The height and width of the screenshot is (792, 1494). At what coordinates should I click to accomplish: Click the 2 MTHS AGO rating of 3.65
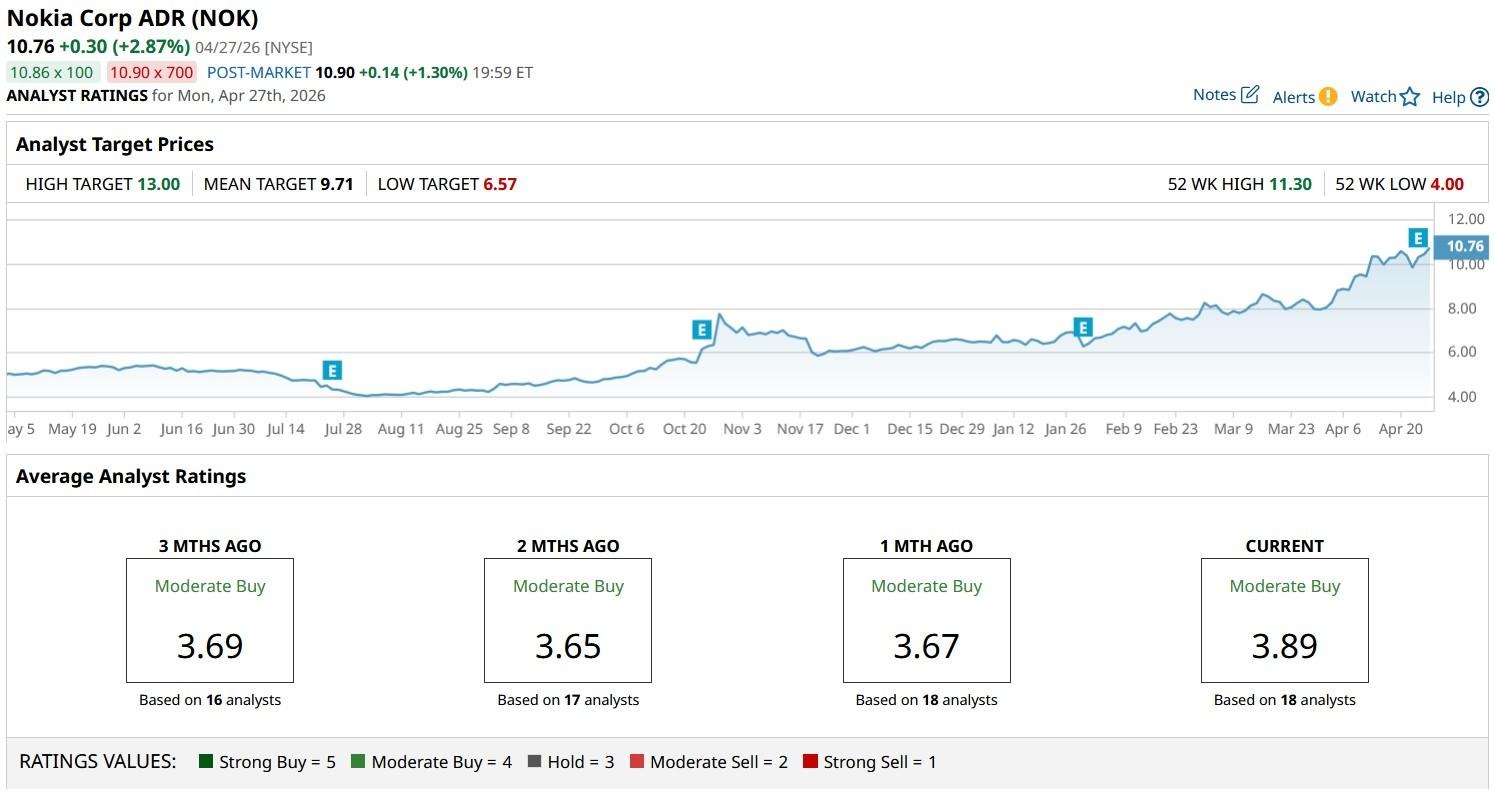coord(568,646)
